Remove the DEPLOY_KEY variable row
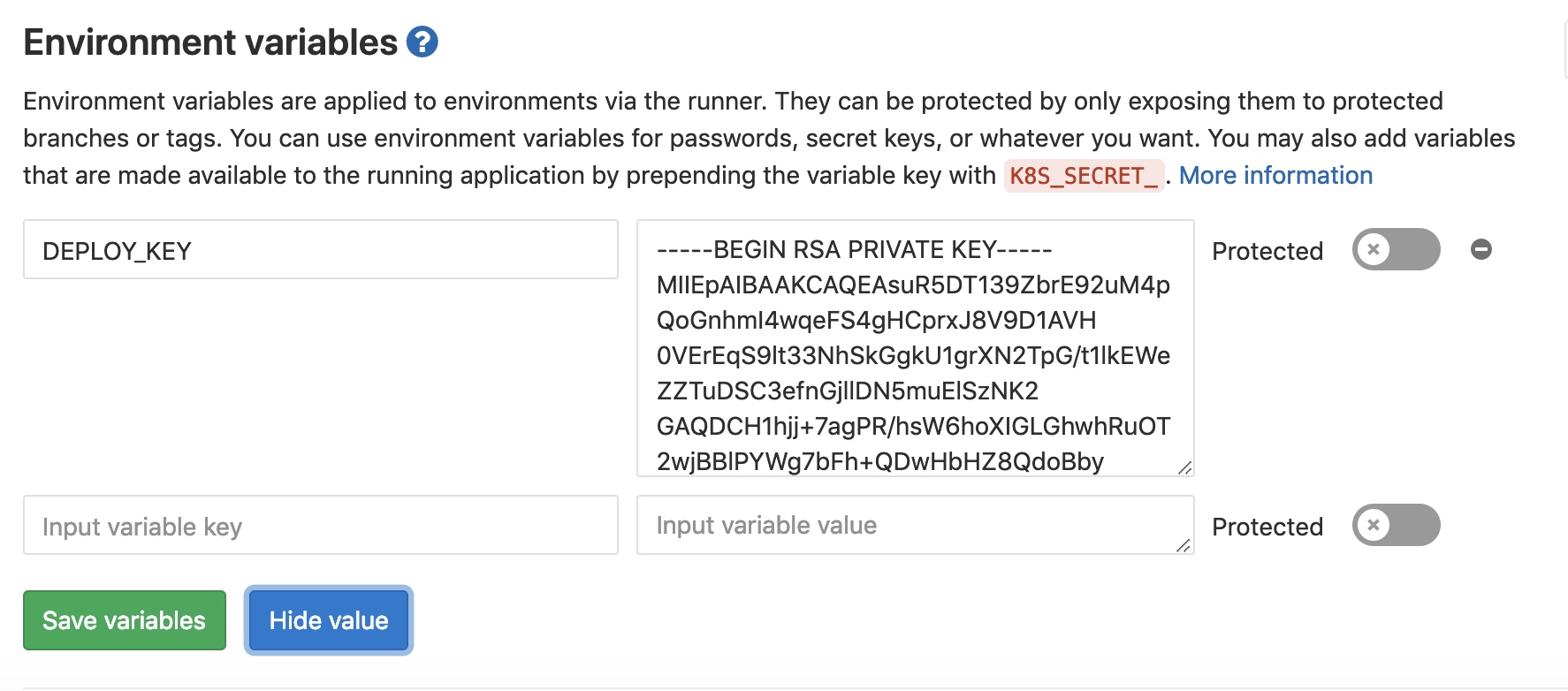 point(1481,249)
